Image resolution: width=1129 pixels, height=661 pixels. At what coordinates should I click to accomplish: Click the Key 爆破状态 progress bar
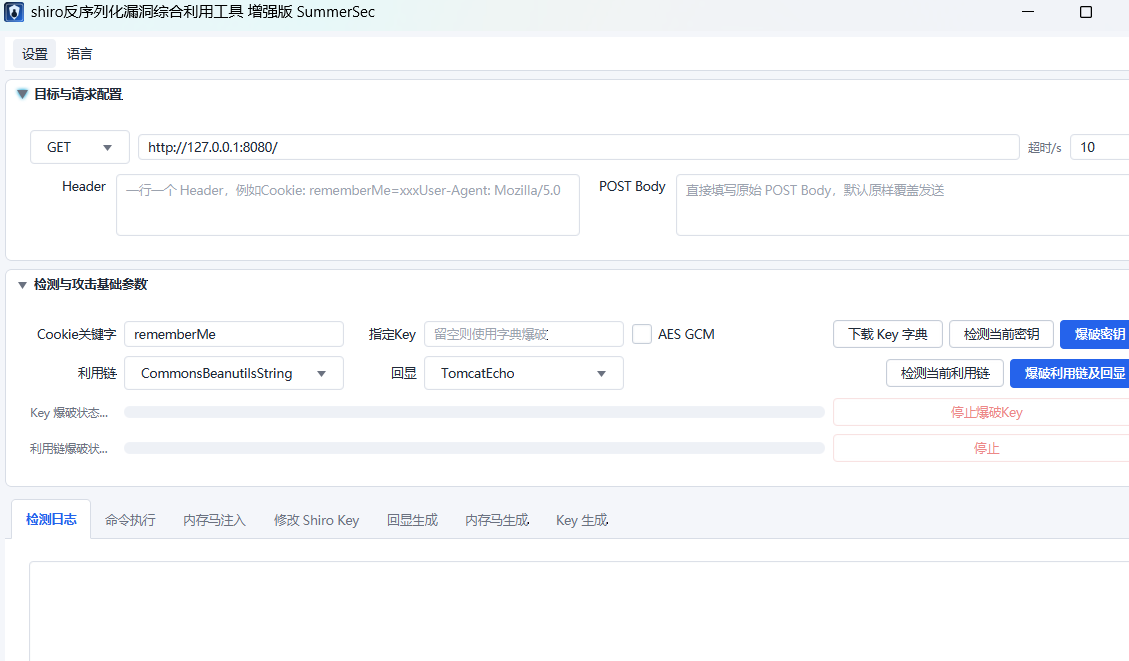[x=474, y=412]
